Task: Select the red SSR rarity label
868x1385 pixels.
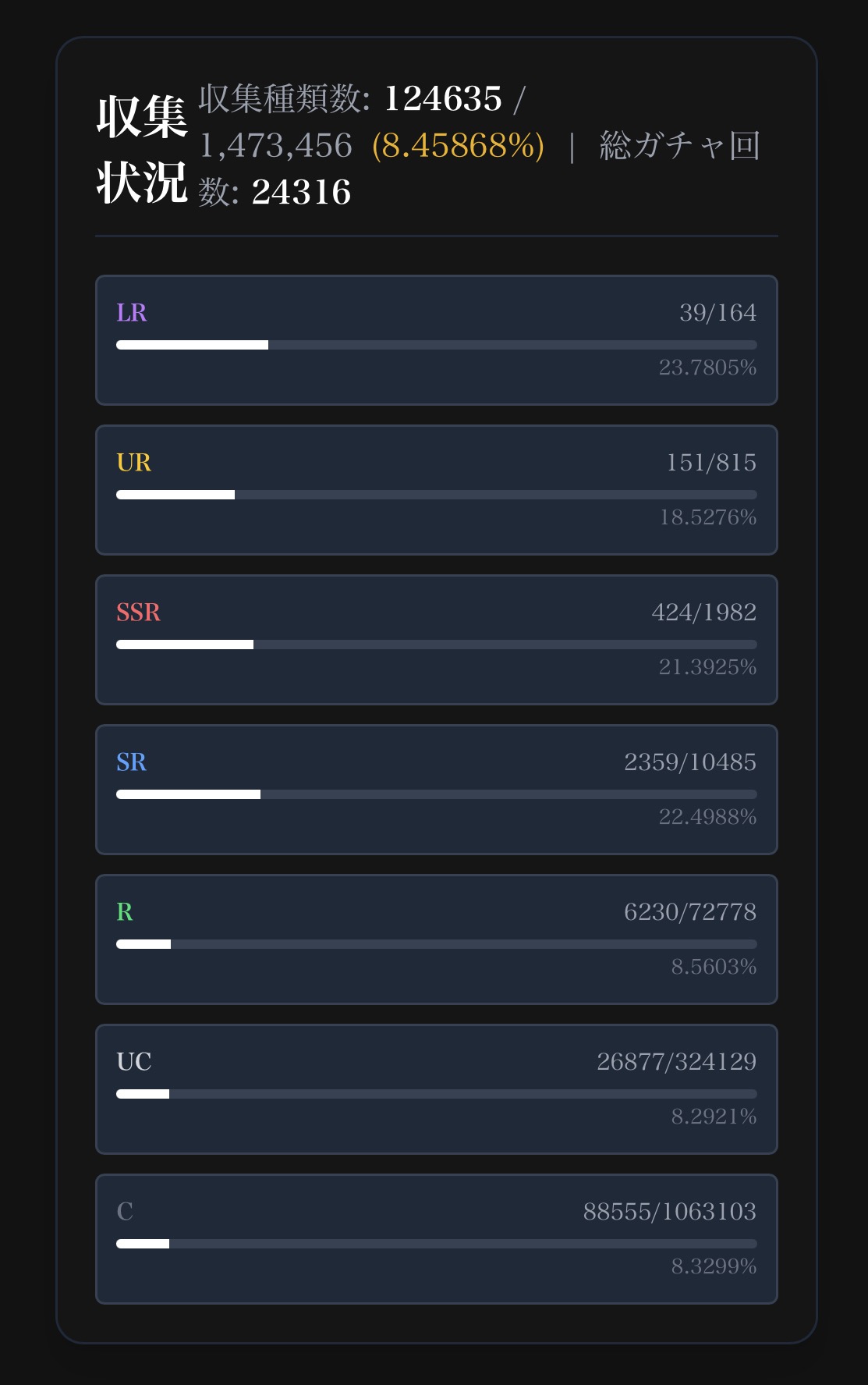Action: click(138, 613)
